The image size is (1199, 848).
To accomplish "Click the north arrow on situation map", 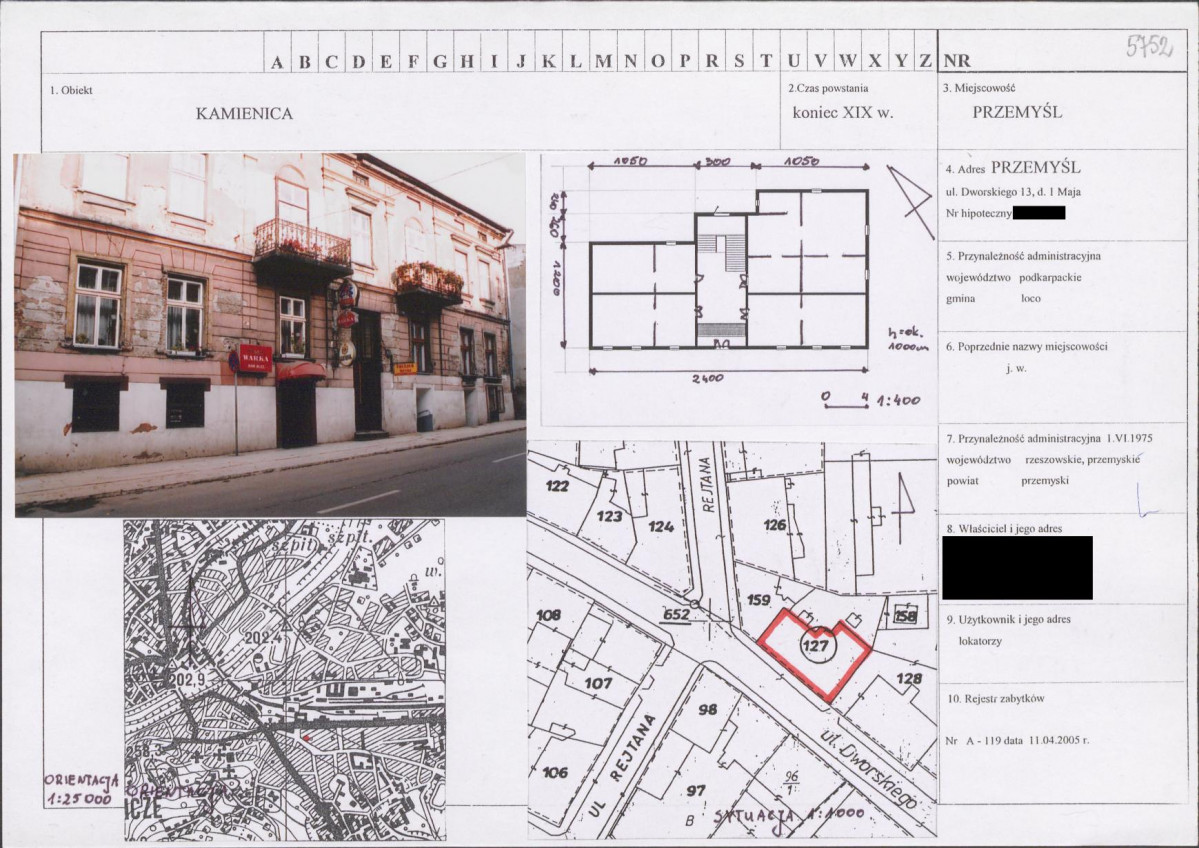I will point(904,501).
